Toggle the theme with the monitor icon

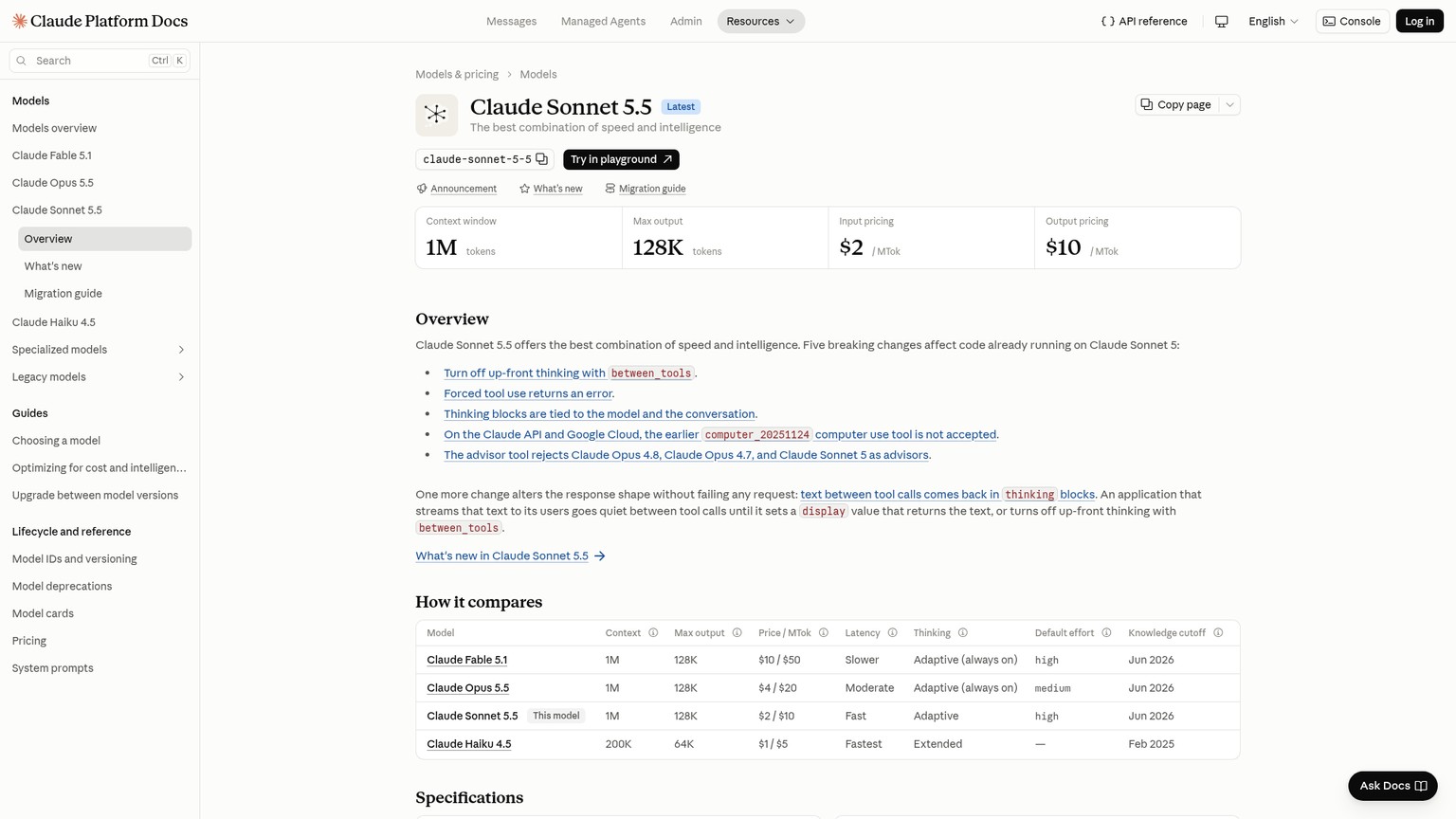[1222, 21]
